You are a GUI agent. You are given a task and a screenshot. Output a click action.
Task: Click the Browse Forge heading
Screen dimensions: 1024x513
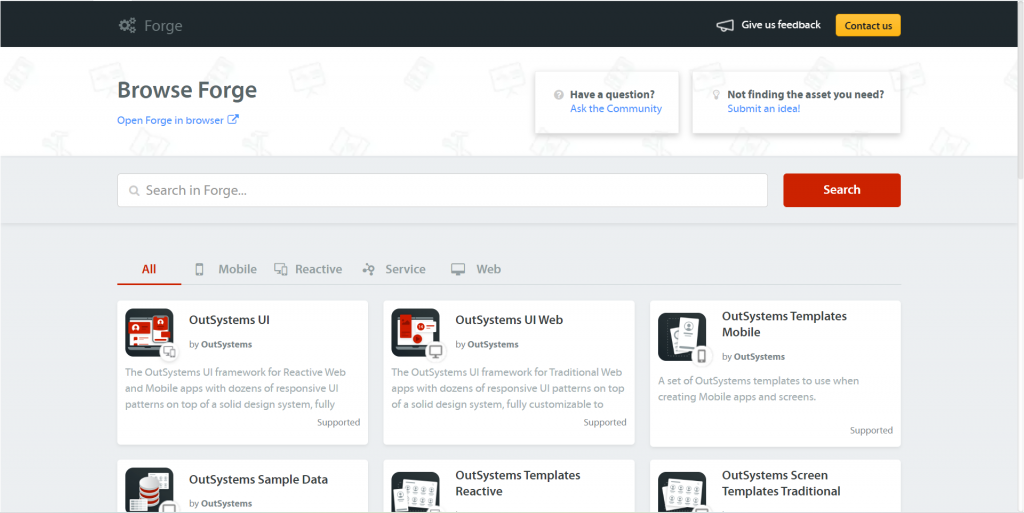pos(187,90)
